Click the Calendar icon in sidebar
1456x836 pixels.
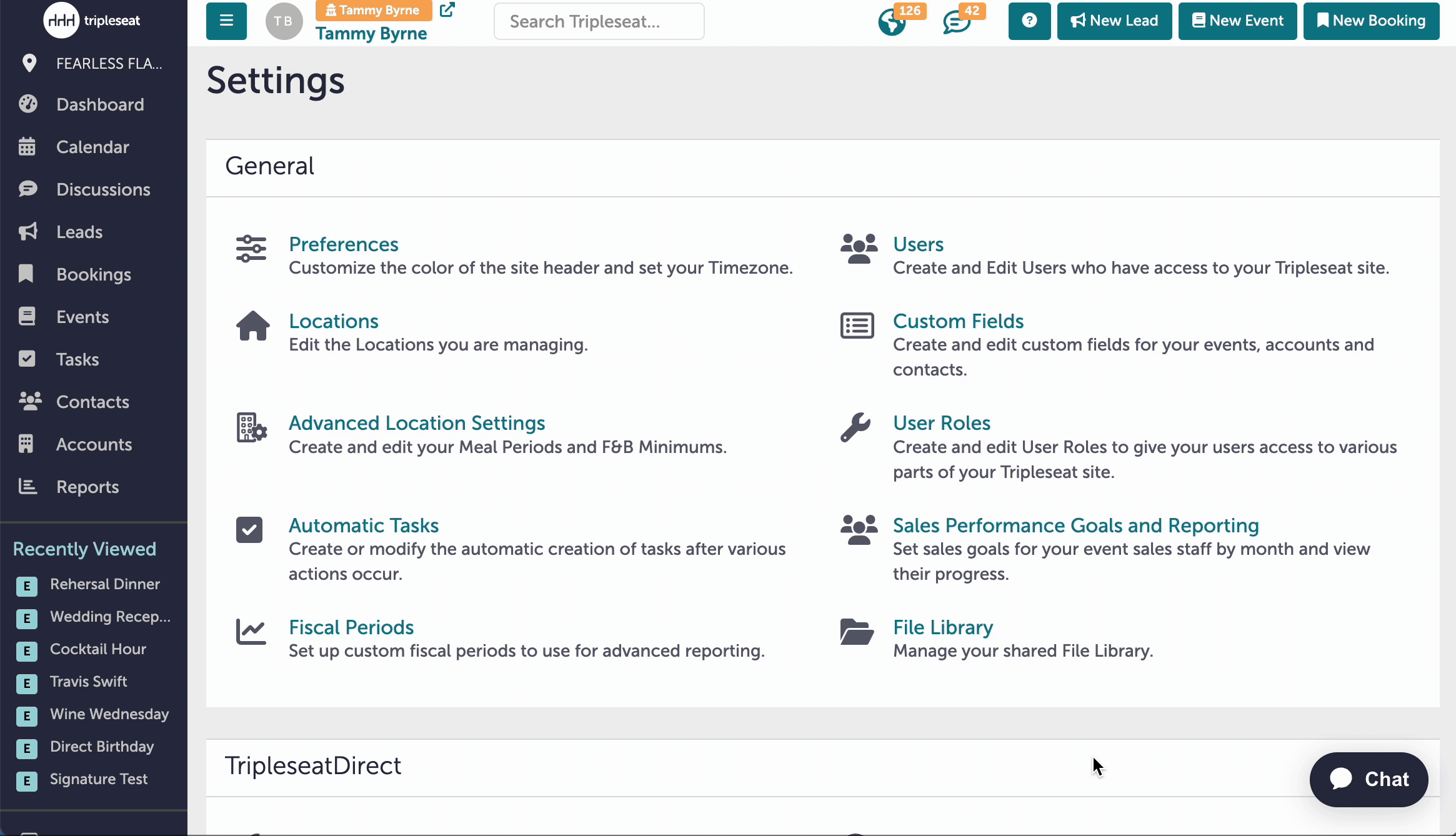click(x=27, y=146)
